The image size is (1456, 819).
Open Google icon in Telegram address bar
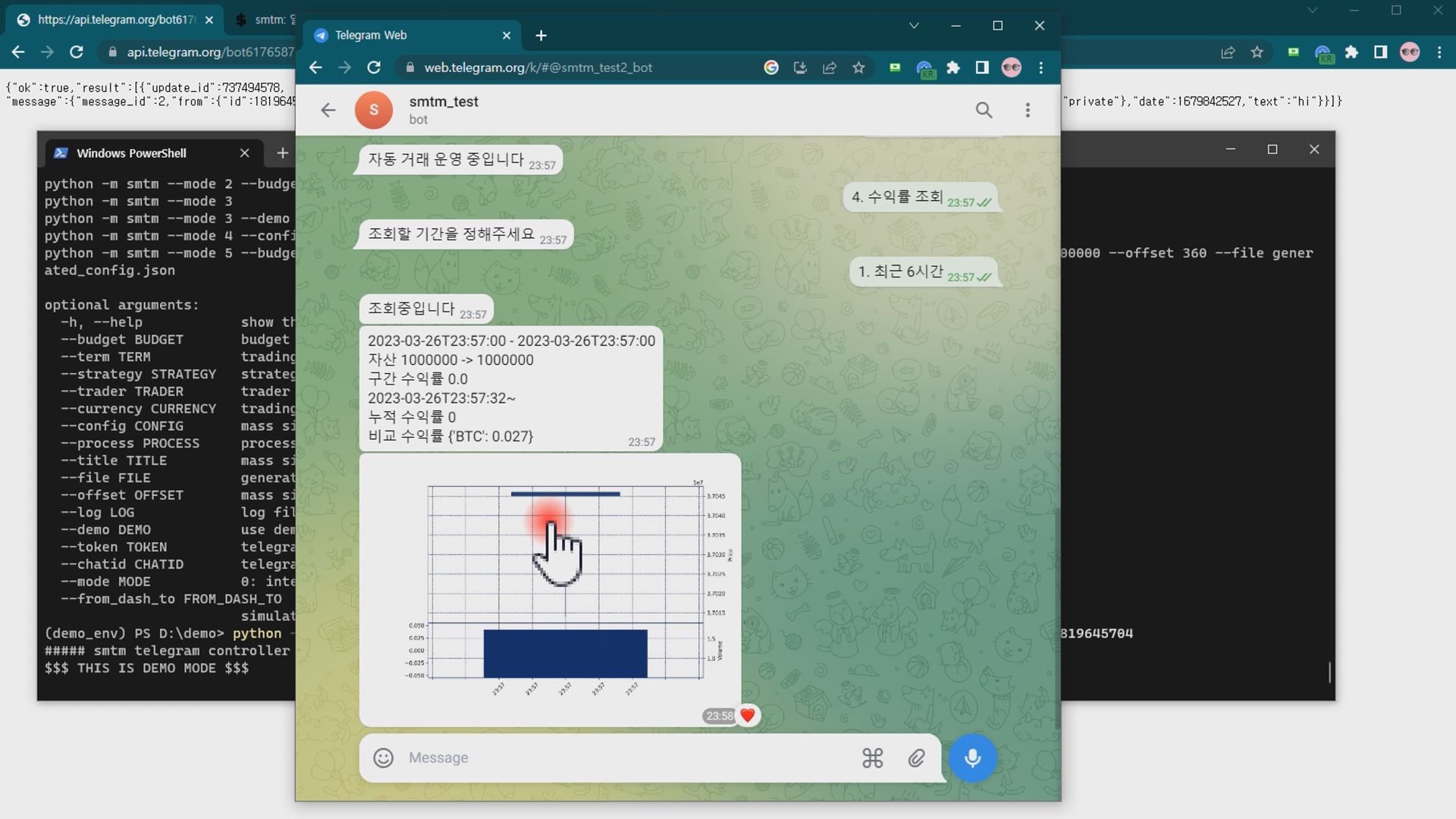point(771,67)
